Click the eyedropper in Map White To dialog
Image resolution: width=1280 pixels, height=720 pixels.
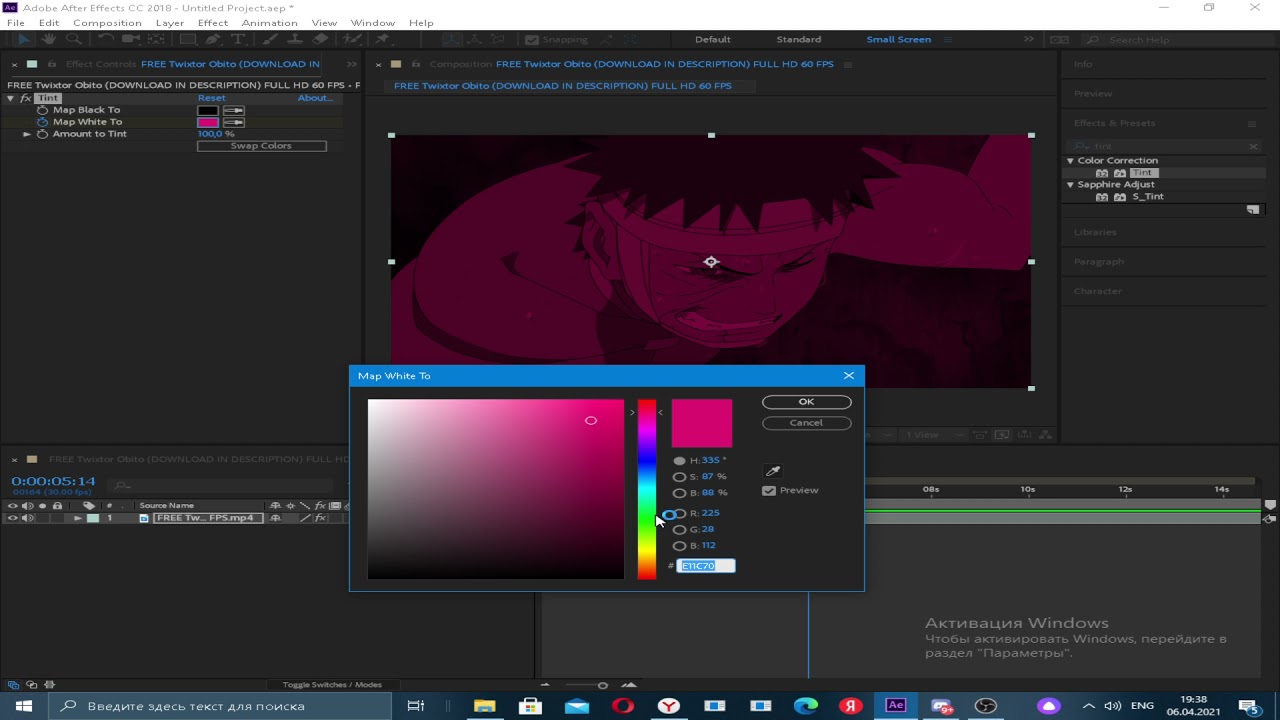(x=772, y=471)
